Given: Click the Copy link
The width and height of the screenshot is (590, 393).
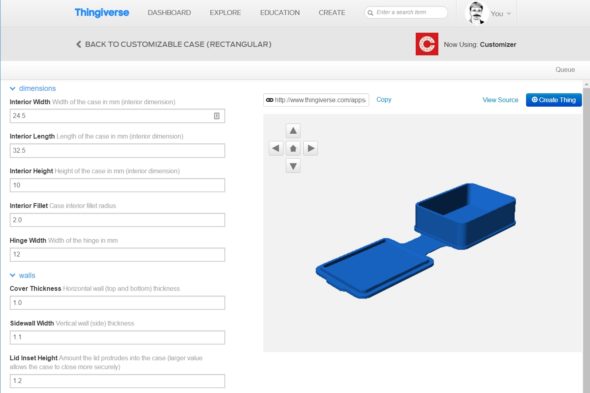Looking at the screenshot, I should tap(384, 100).
